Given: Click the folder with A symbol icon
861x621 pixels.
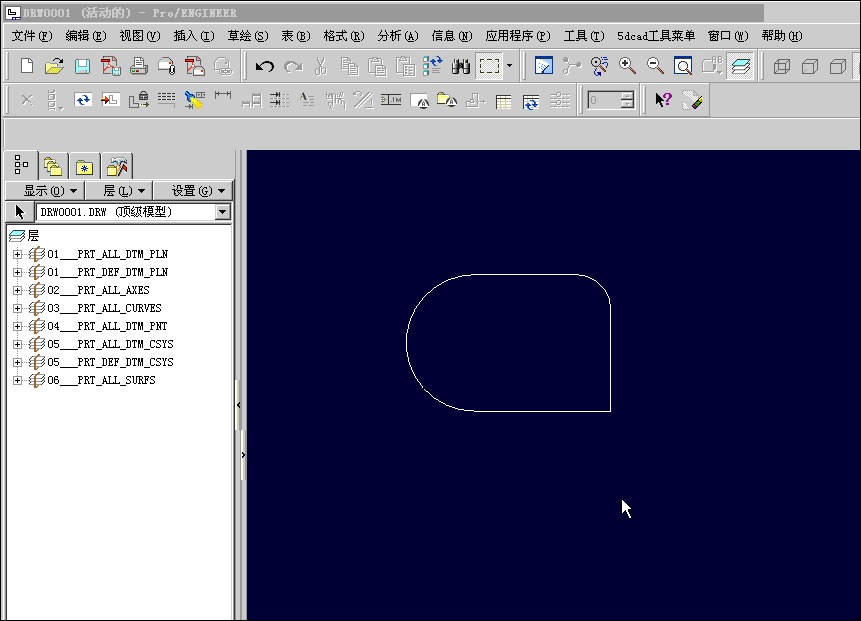Looking at the screenshot, I should click(x=447, y=100).
